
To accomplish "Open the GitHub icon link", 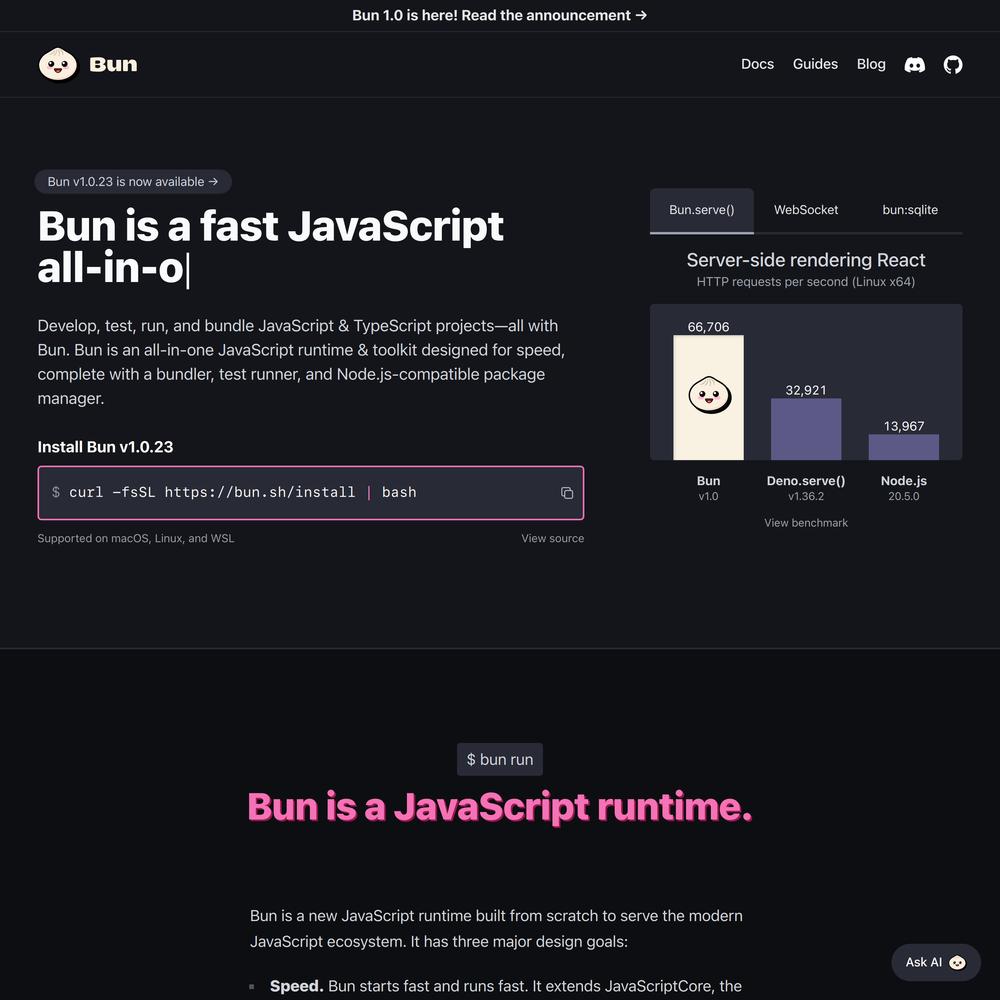I will tap(953, 64).
